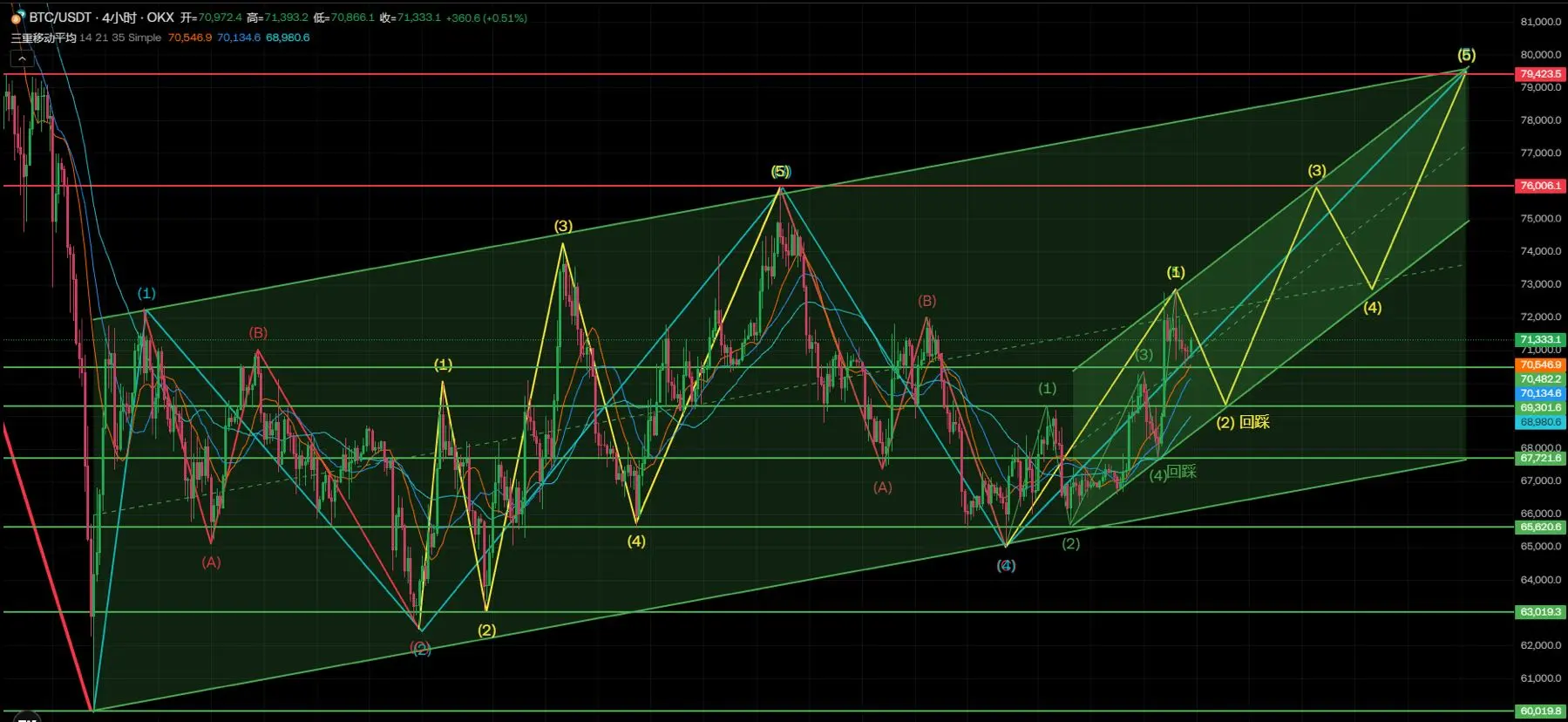This screenshot has height=722, width=1568.
Task: Select the green 60,019.8 price scale label
Action: tap(1541, 711)
